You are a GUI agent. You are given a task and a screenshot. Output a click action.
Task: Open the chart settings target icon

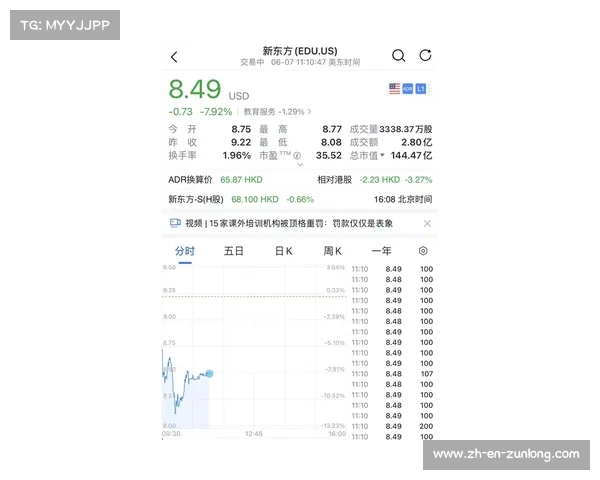(x=423, y=251)
